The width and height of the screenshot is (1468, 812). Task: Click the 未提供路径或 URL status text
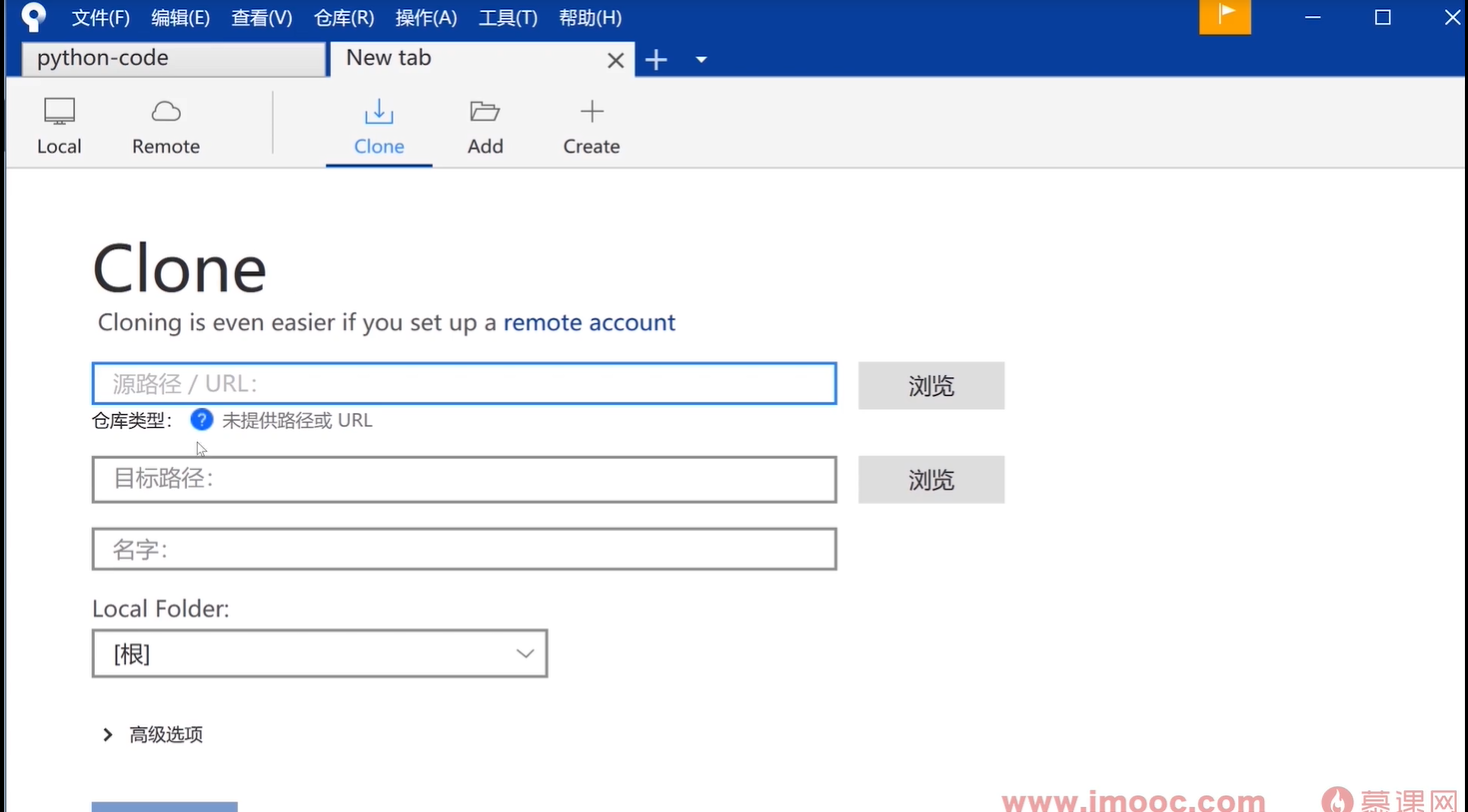(297, 421)
